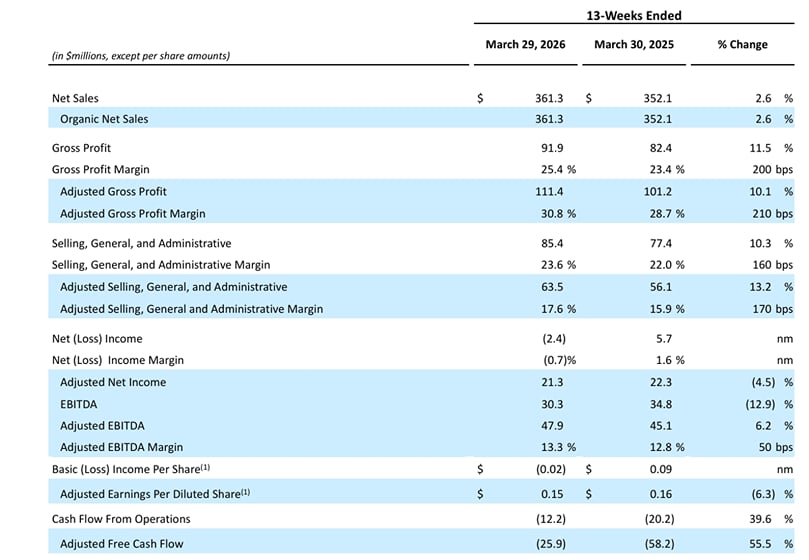
Task: Click the '50 bps' change value
Action: click(775, 447)
